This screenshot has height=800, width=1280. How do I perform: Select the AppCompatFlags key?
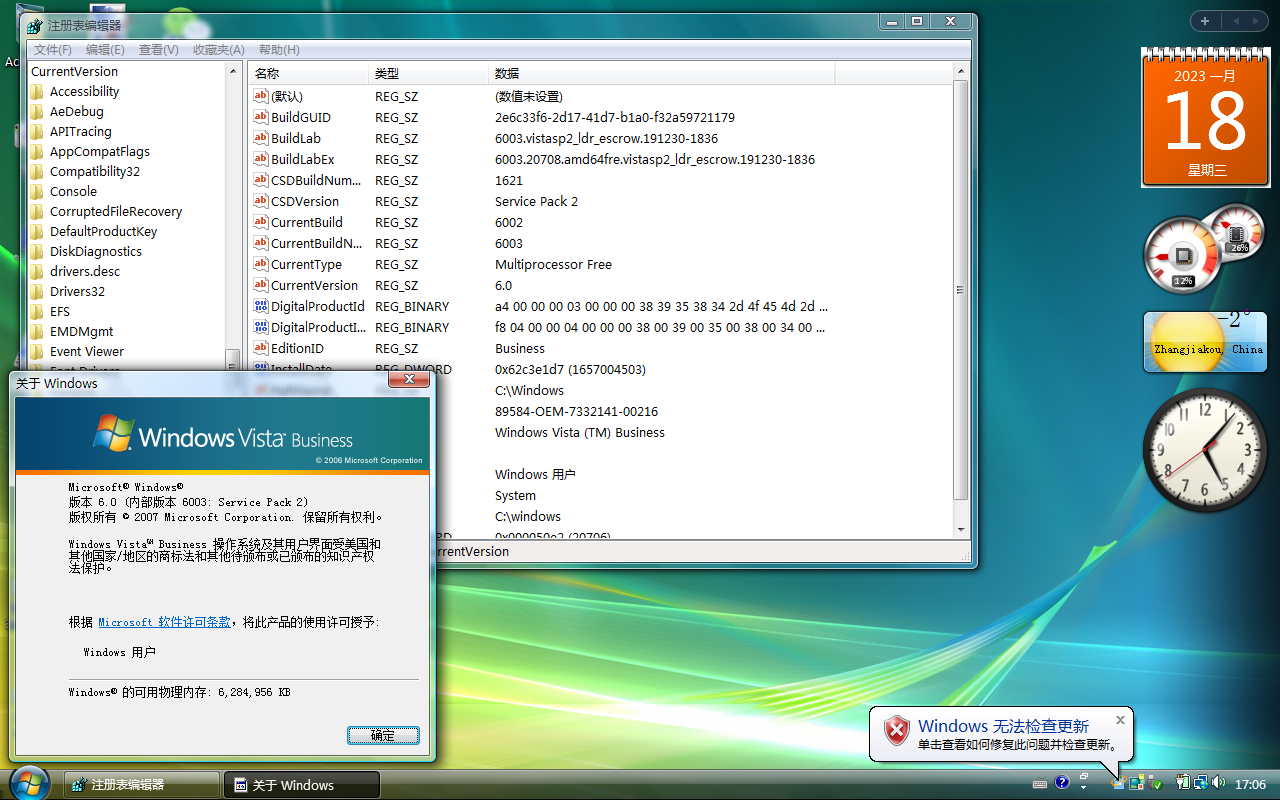coord(100,152)
